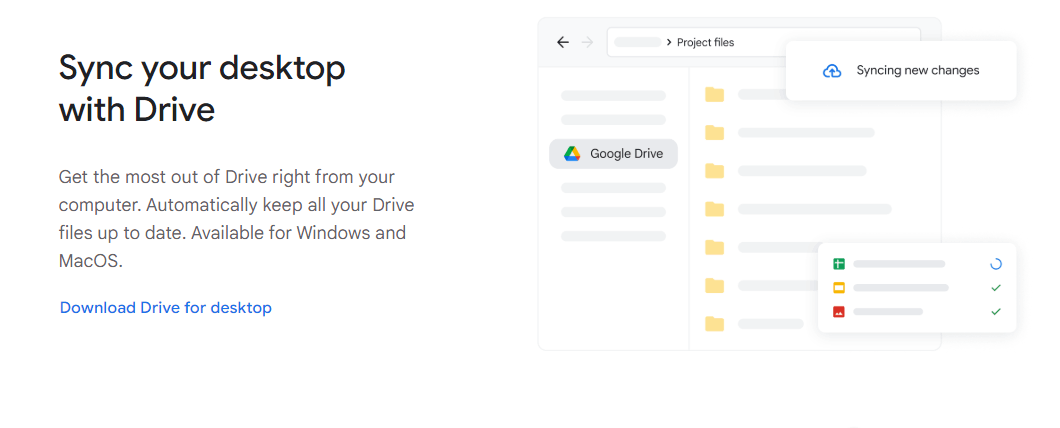Click the blue spinning sync progress indicator
1060x428 pixels.
pos(995,264)
